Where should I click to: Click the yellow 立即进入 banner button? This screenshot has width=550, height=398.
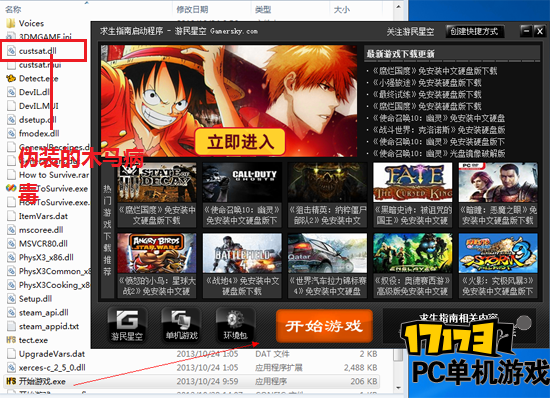(x=240, y=142)
